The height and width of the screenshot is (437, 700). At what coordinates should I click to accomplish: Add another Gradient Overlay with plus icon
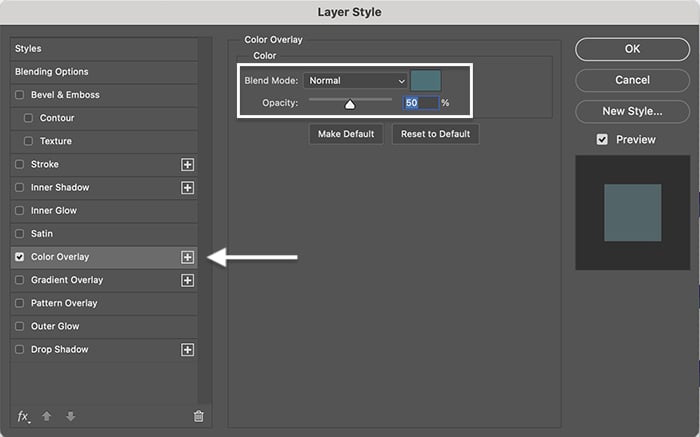coord(188,280)
